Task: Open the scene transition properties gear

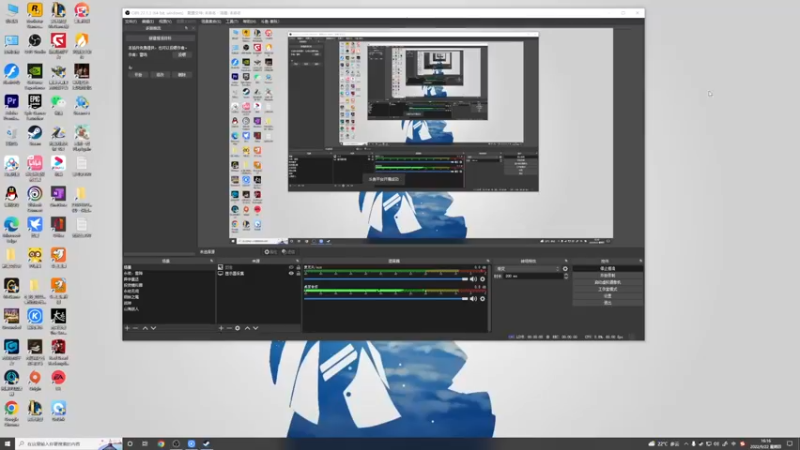Action: [x=565, y=269]
